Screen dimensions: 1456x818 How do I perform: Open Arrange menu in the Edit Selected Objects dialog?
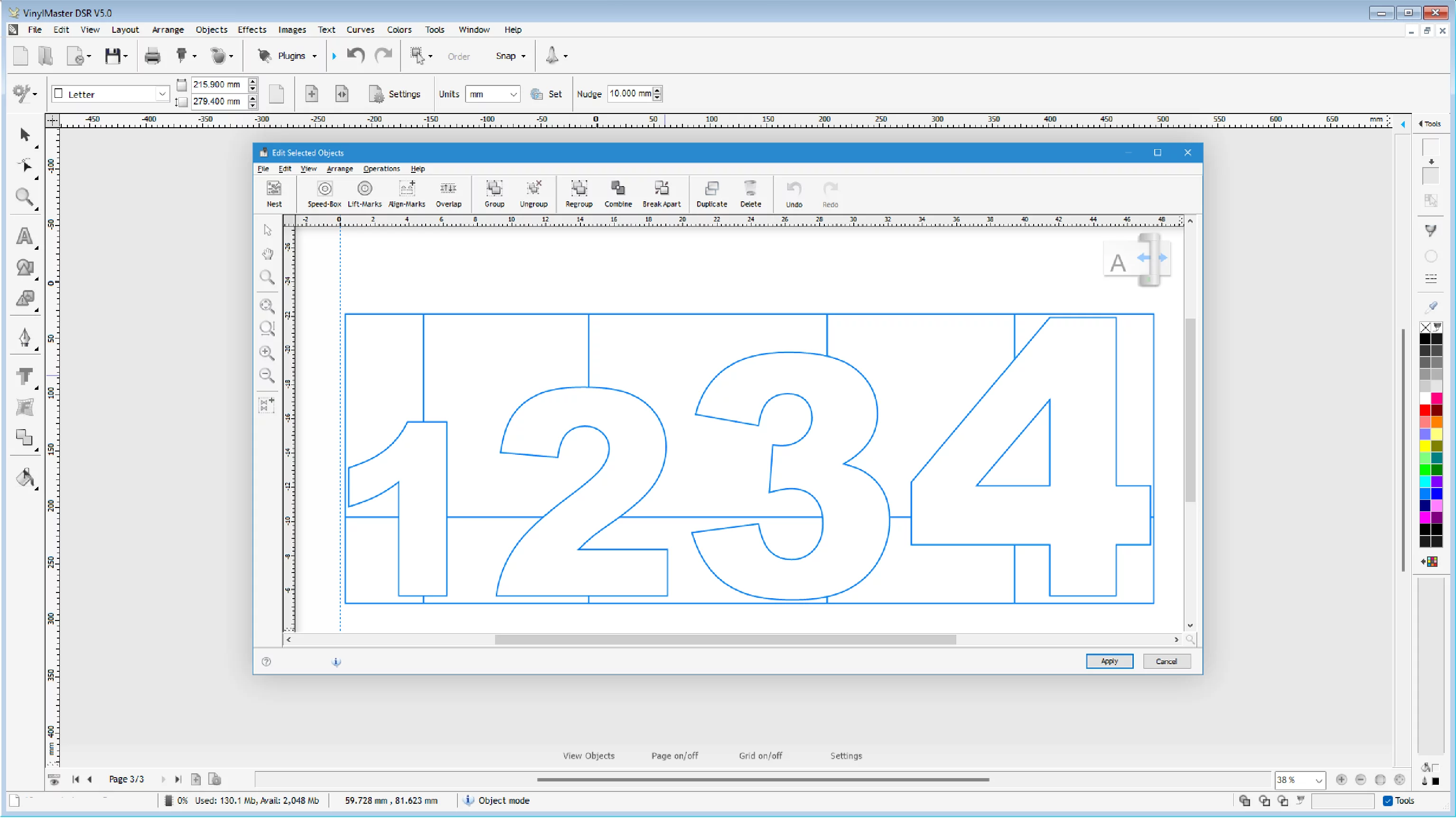[x=340, y=169]
